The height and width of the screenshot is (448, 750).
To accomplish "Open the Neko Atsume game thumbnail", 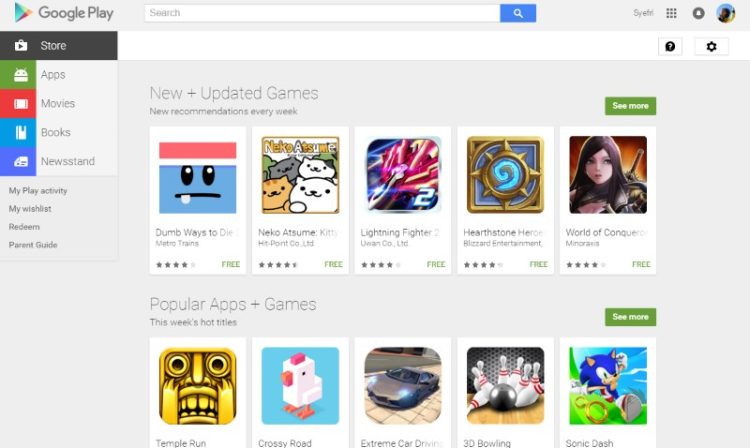I will 300,175.
